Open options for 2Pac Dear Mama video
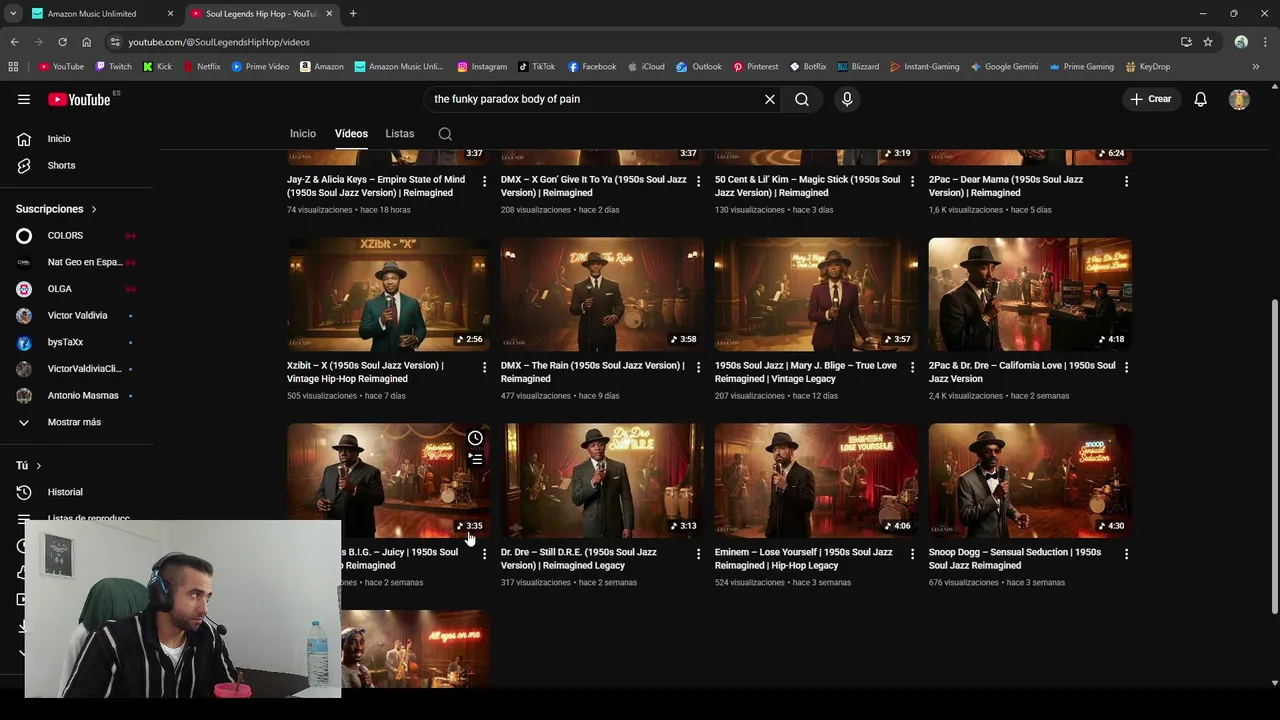 pos(1126,181)
